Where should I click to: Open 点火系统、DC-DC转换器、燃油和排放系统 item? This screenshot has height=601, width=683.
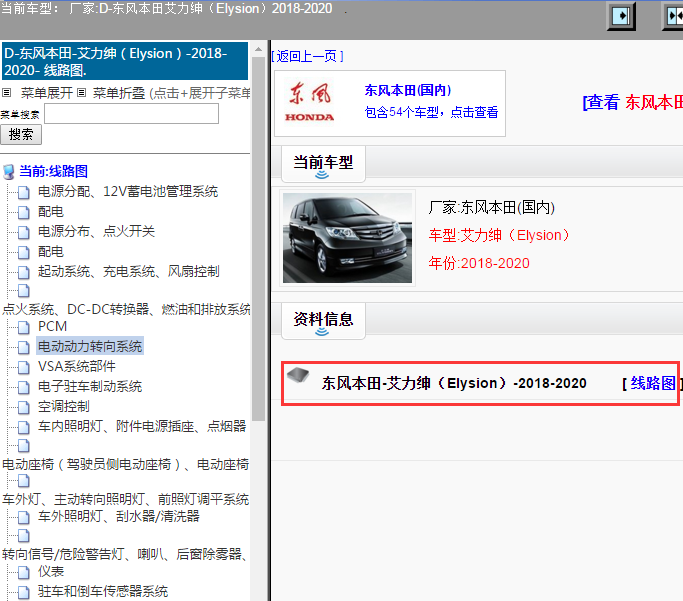pos(126,309)
